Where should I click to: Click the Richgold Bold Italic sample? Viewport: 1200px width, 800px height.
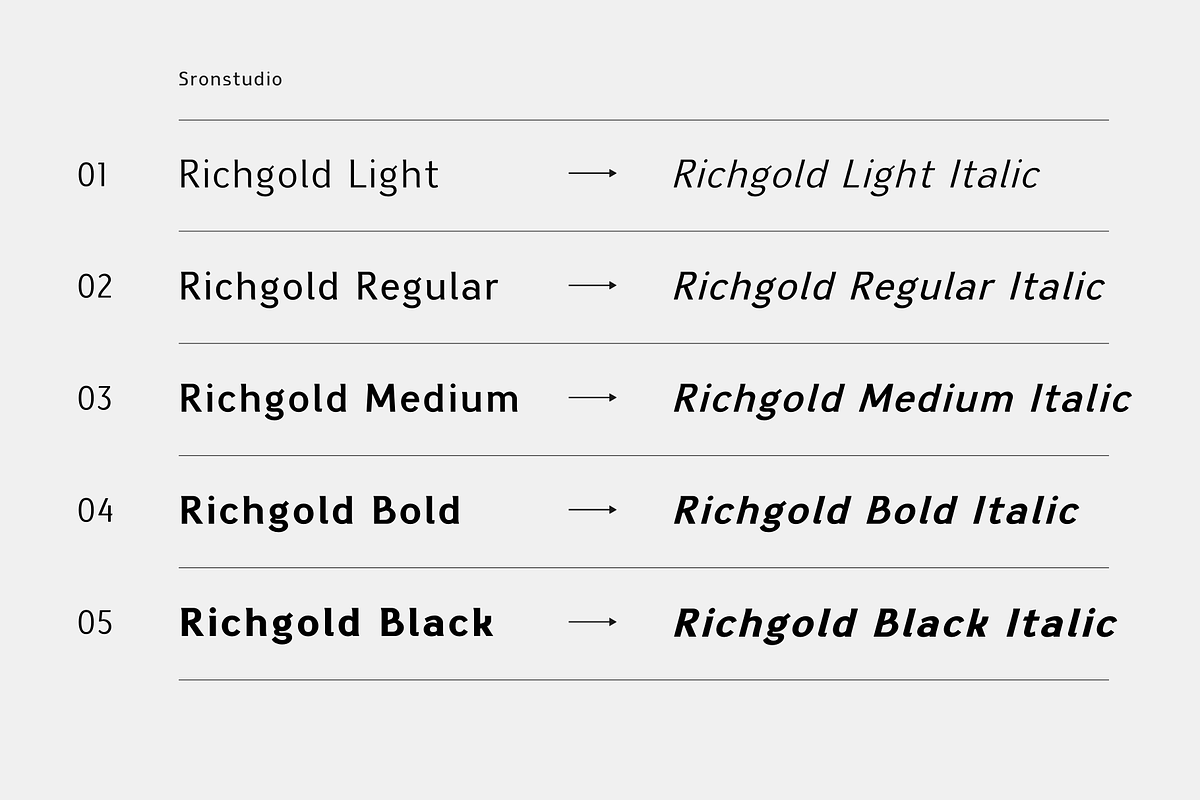[876, 511]
